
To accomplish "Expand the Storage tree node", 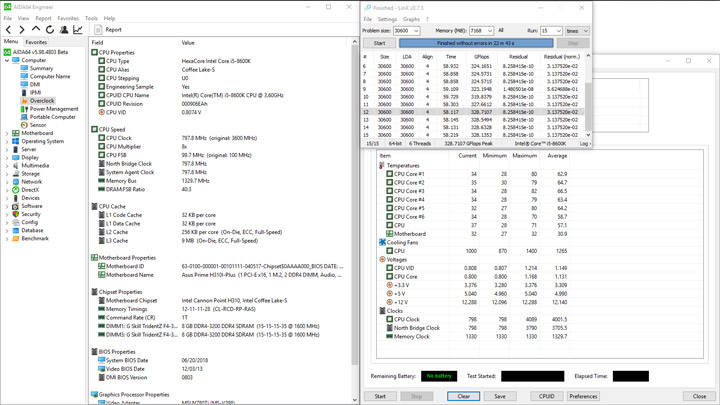I will pos(7,174).
